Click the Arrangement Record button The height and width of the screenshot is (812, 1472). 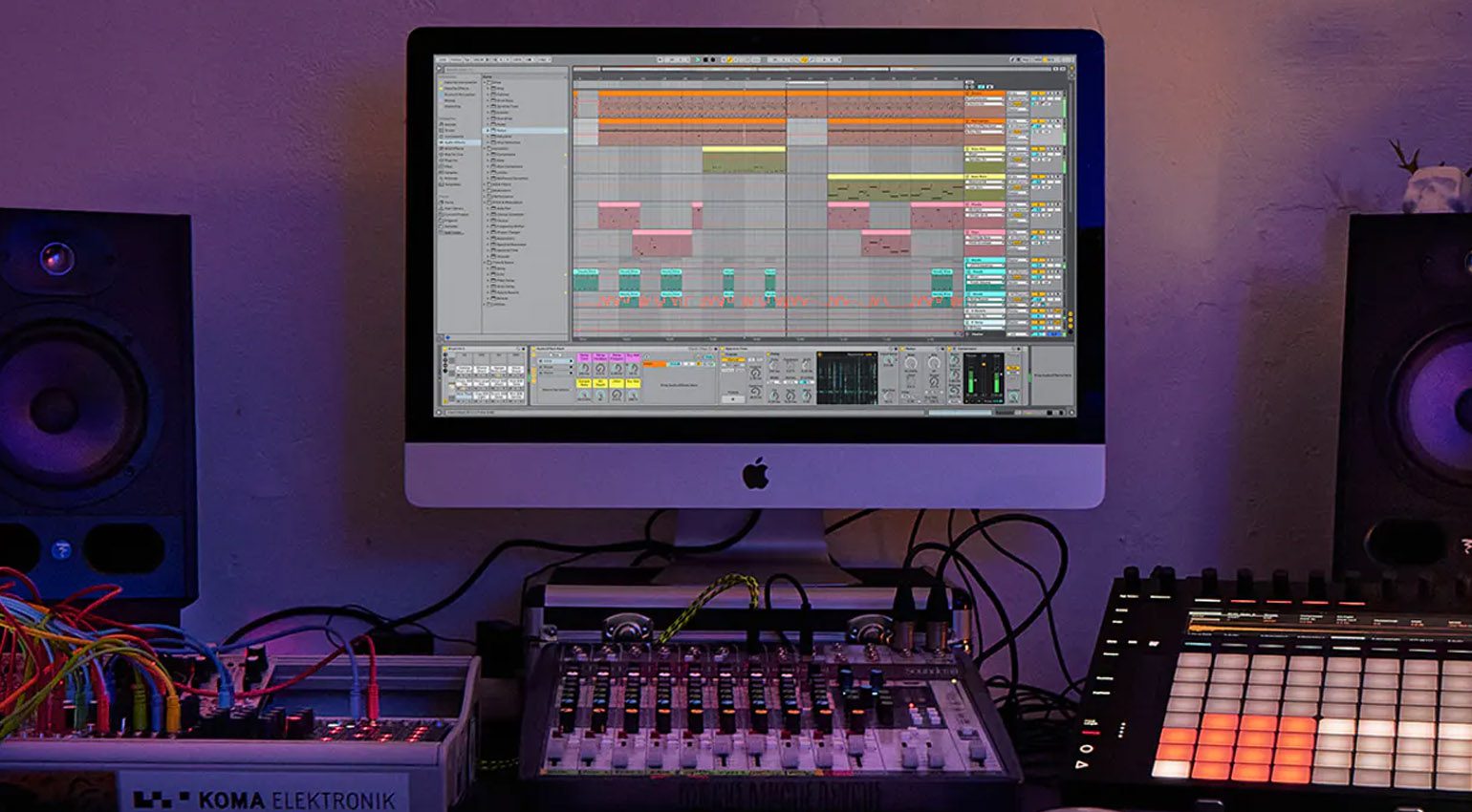point(712,60)
